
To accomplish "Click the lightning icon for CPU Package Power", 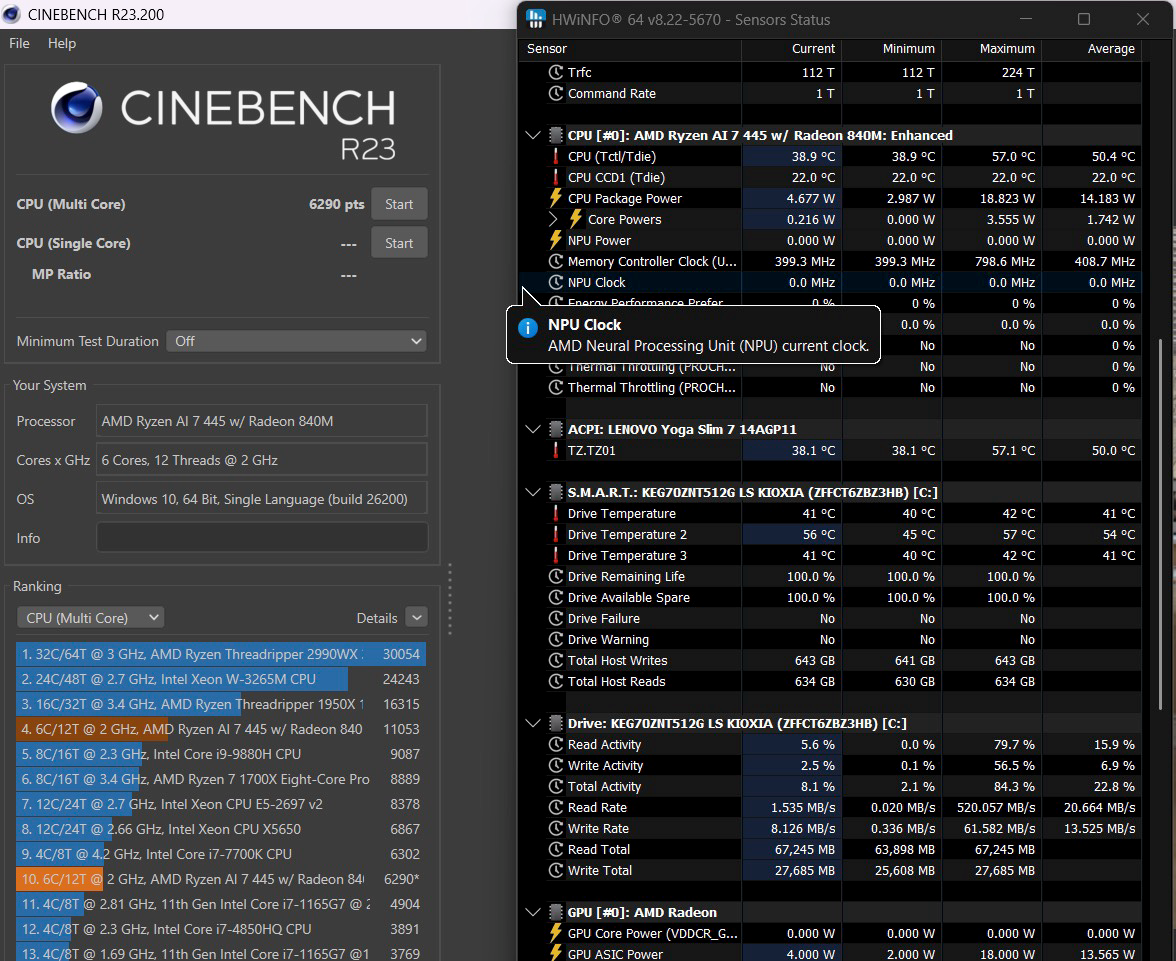I will [556, 198].
